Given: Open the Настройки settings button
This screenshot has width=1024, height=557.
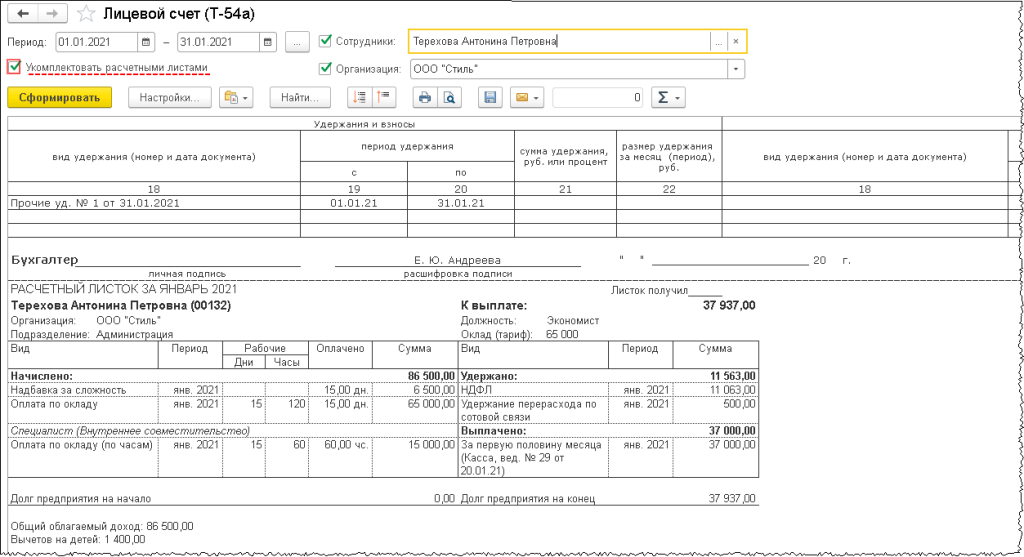Looking at the screenshot, I should (170, 97).
